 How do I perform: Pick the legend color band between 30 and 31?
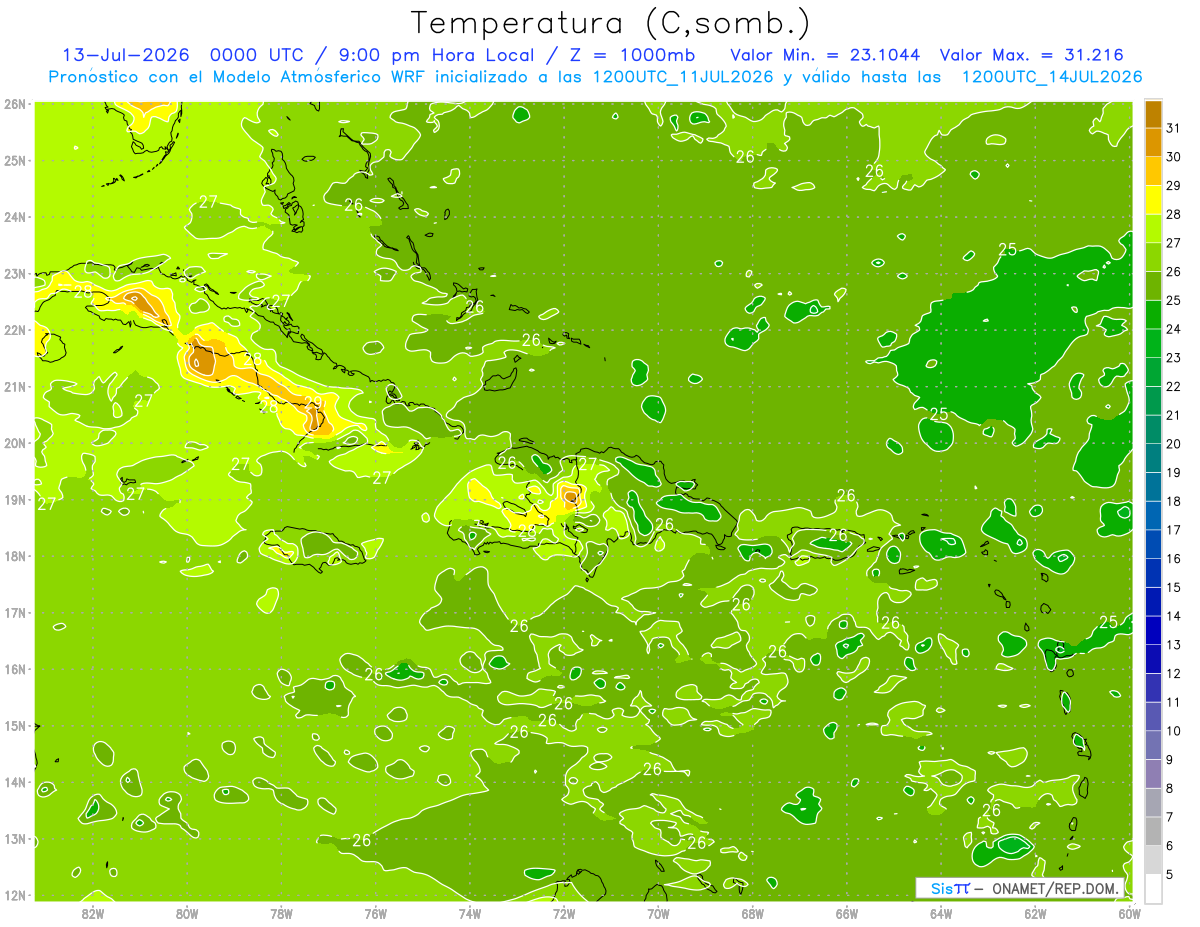(1153, 143)
